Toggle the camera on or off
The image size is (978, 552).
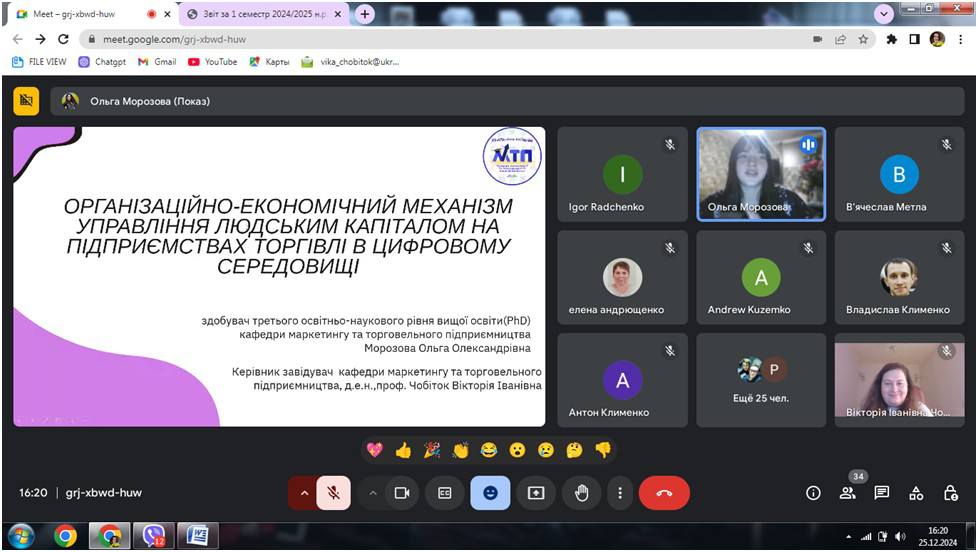(402, 493)
